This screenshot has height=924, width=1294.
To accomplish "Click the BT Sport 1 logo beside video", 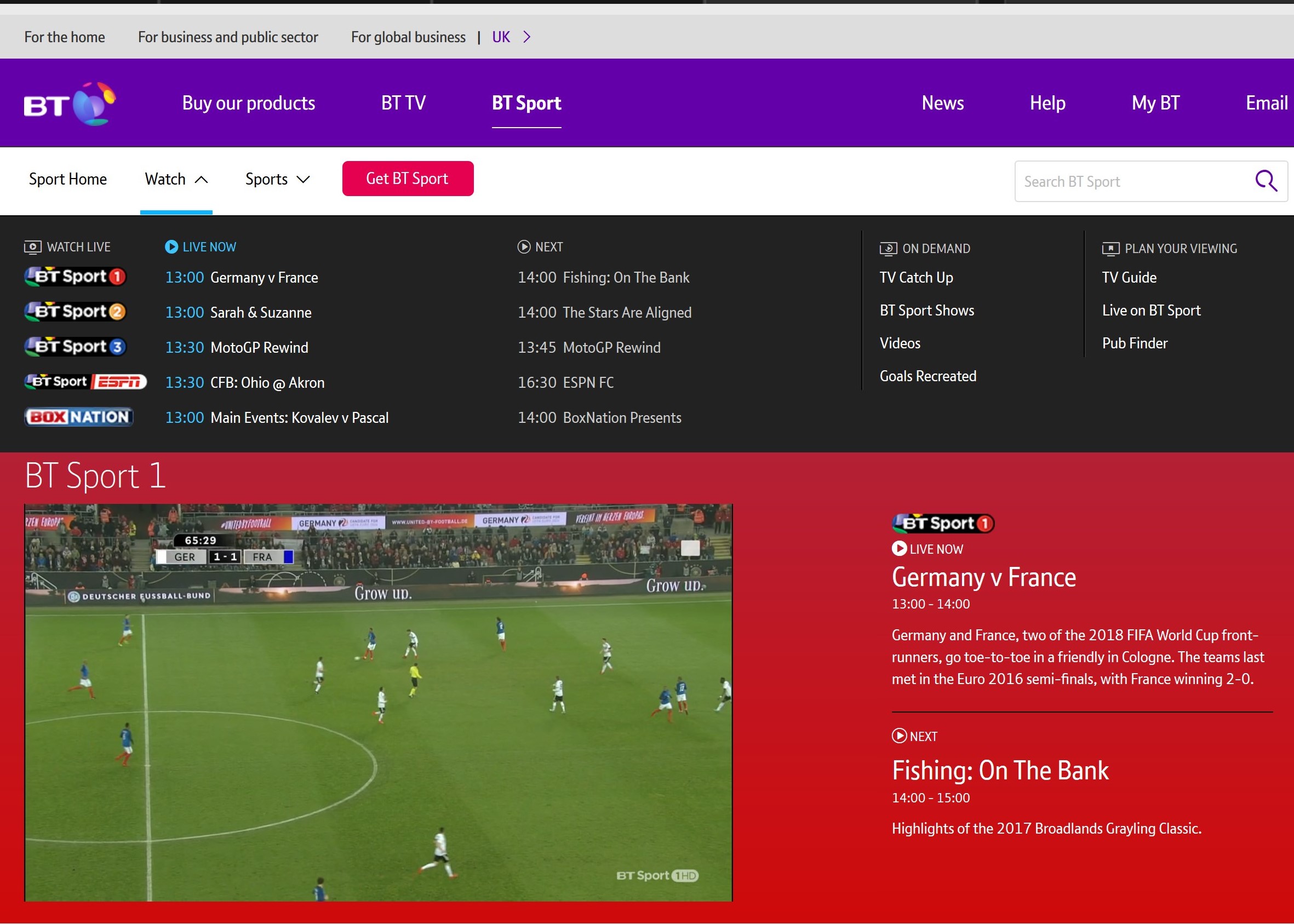I will pyautogui.click(x=942, y=524).
